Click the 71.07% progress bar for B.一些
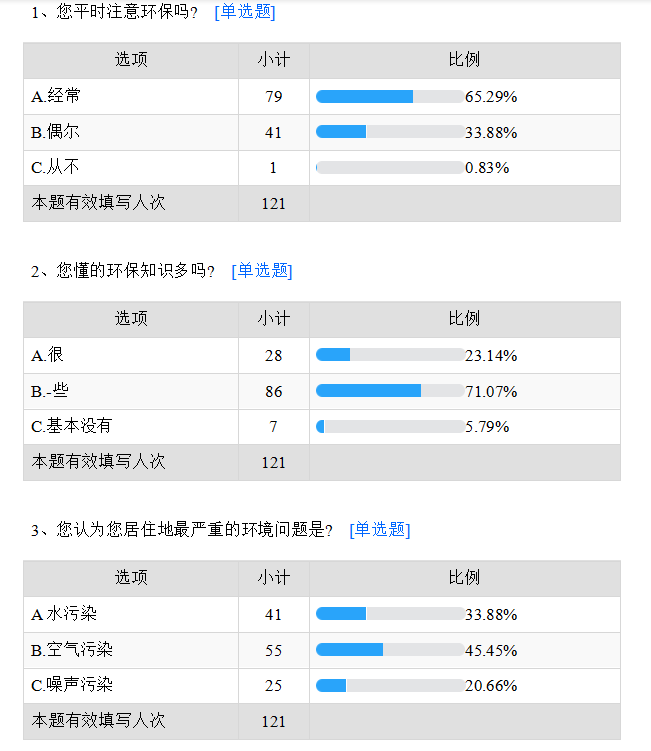The image size is (651, 751). tap(390, 391)
